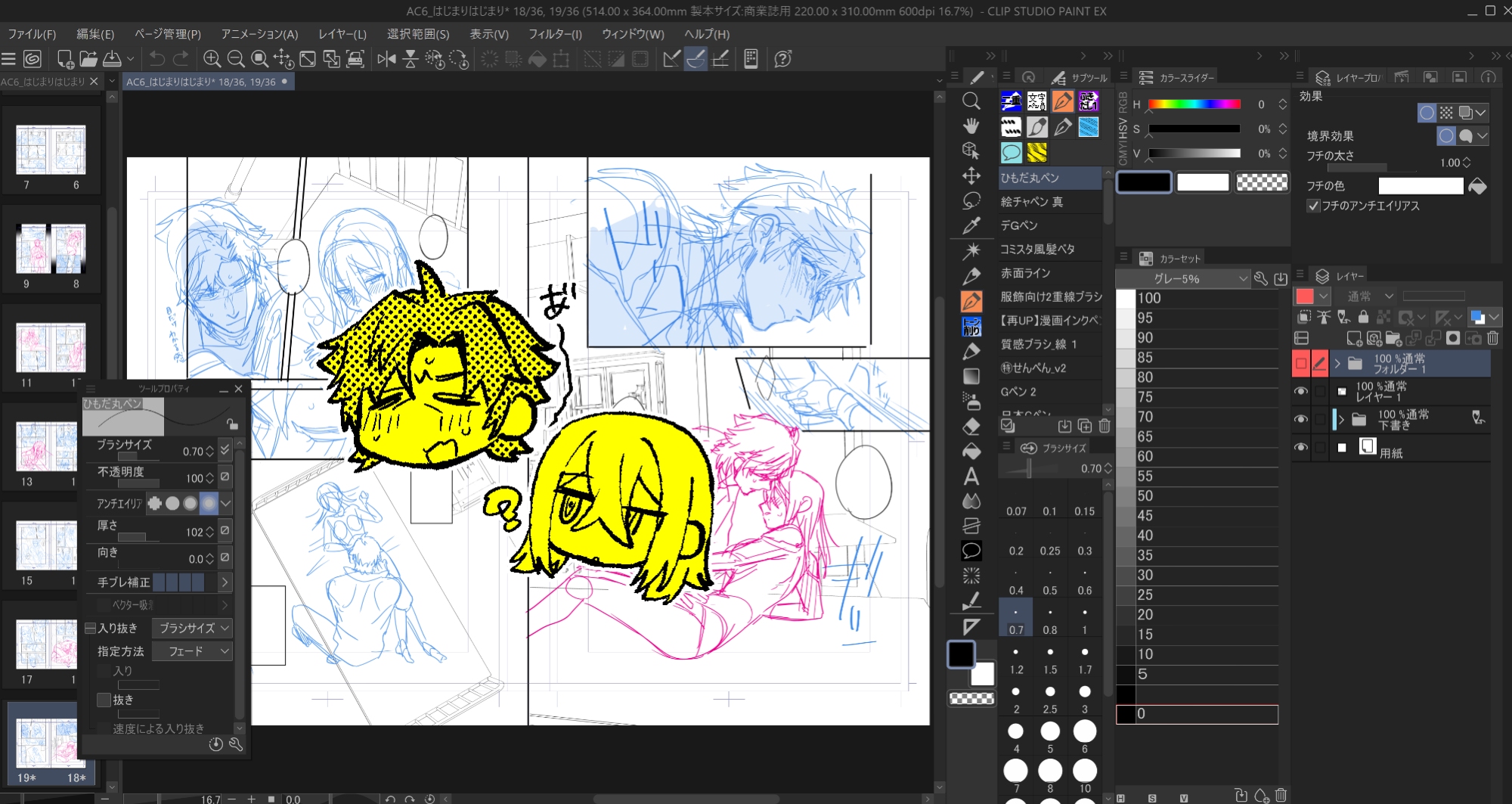
Task: Click the Flip horizontal toolbar icon
Action: [x=386, y=59]
